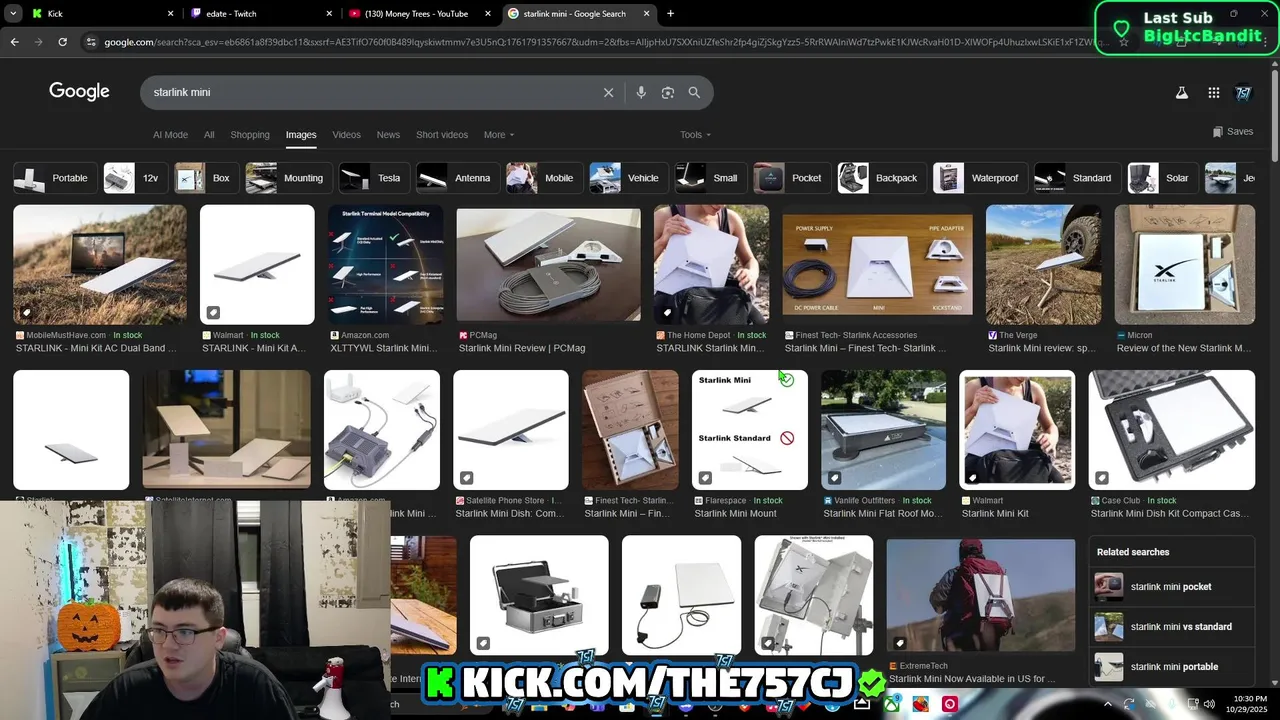Screen dimensions: 1280x720
Task: Submit search with the magnifying glass icon
Action: 694,92
